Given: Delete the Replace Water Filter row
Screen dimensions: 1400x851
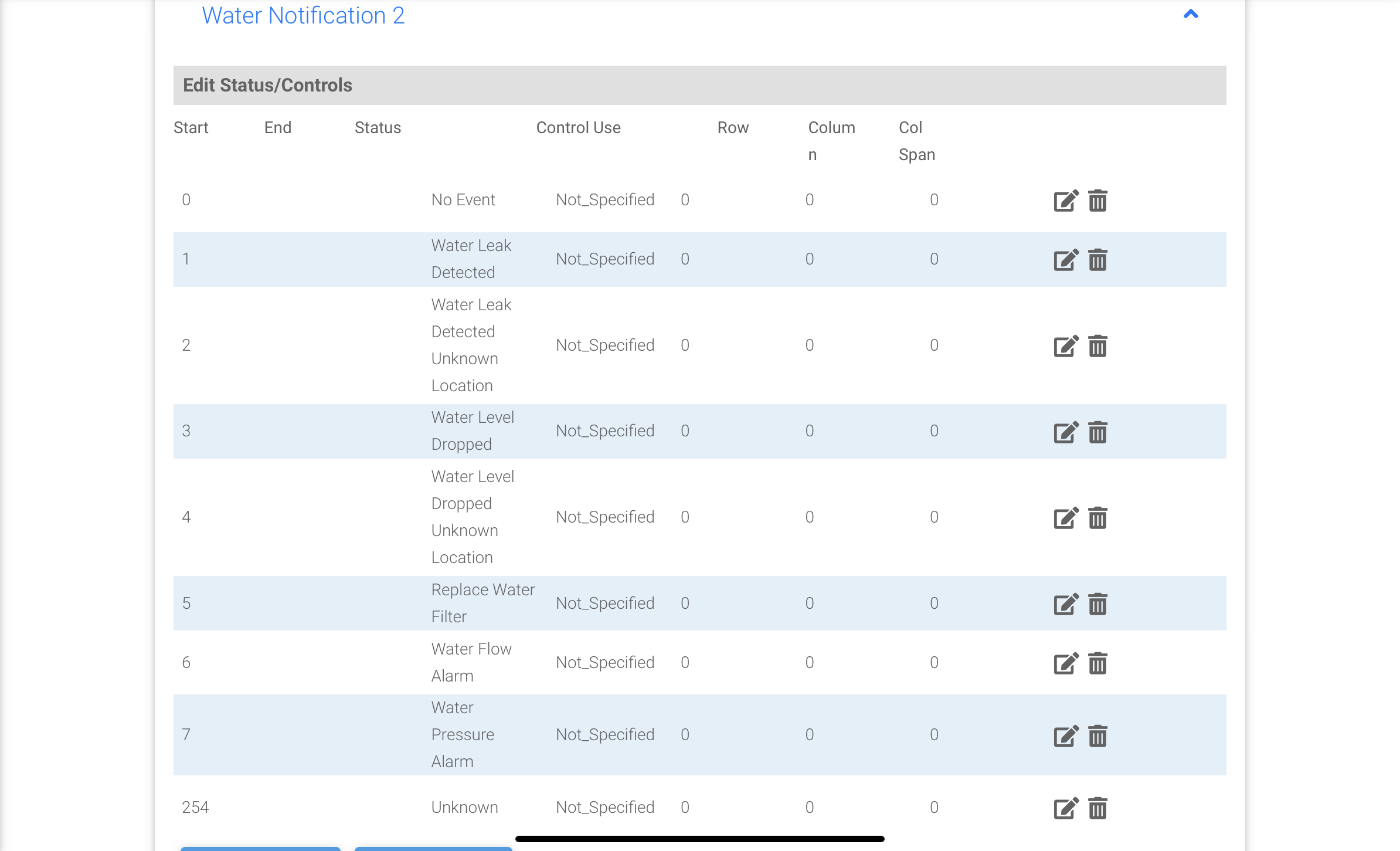Looking at the screenshot, I should click(x=1097, y=604).
